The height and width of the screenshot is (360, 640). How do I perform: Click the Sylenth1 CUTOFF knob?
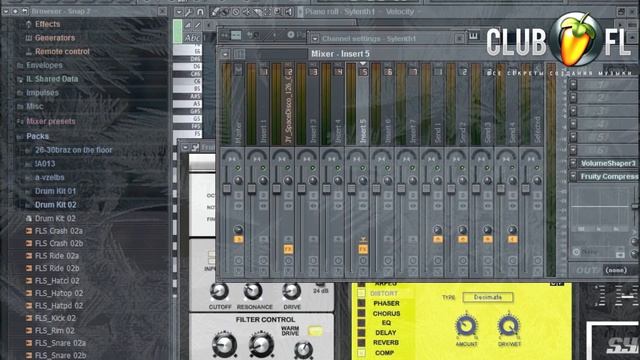coord(219,291)
